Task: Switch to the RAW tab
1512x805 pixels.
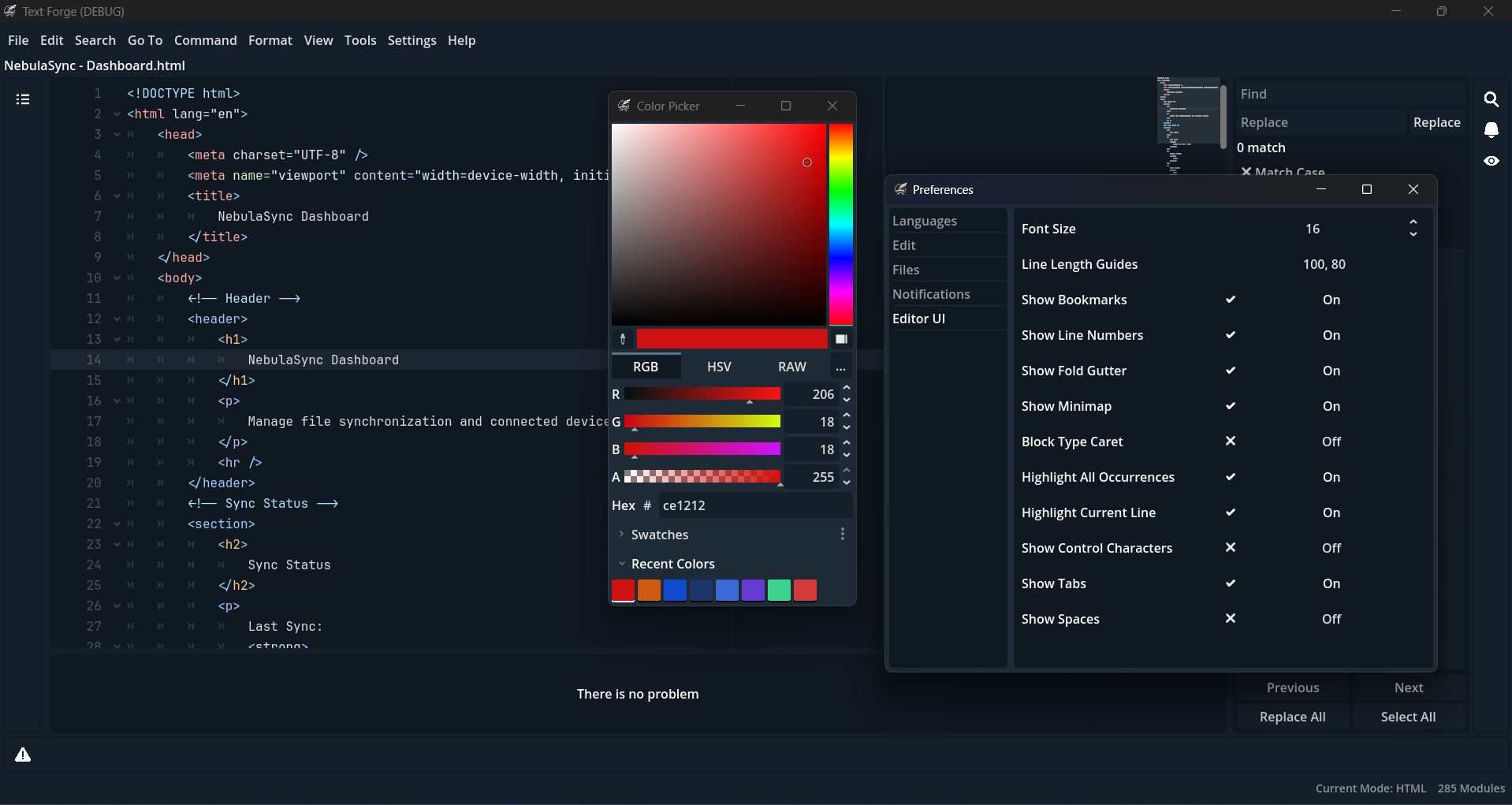Action: [792, 367]
